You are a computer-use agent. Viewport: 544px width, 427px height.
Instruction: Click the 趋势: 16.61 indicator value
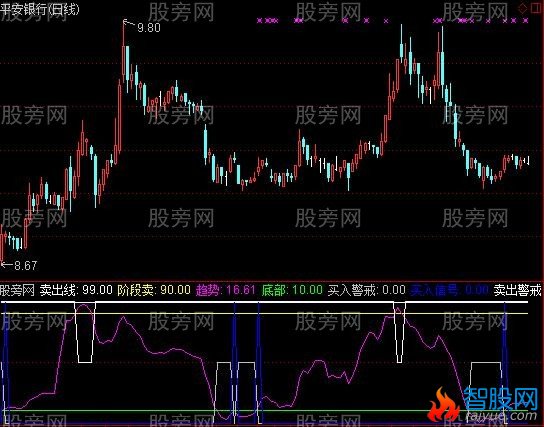pyautogui.click(x=226, y=290)
